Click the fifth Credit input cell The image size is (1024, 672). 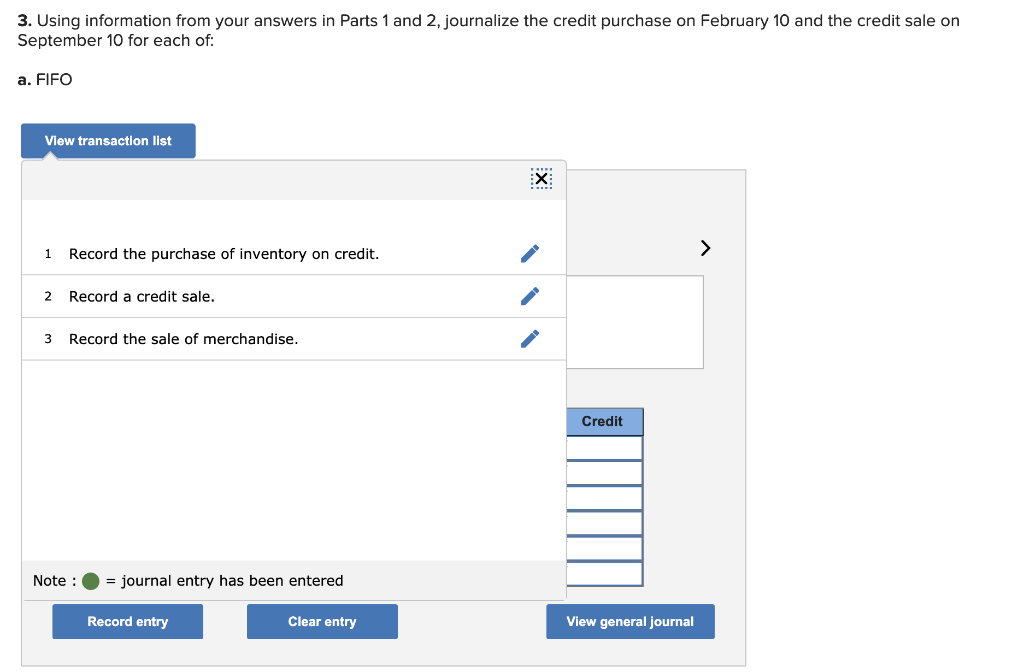[604, 548]
